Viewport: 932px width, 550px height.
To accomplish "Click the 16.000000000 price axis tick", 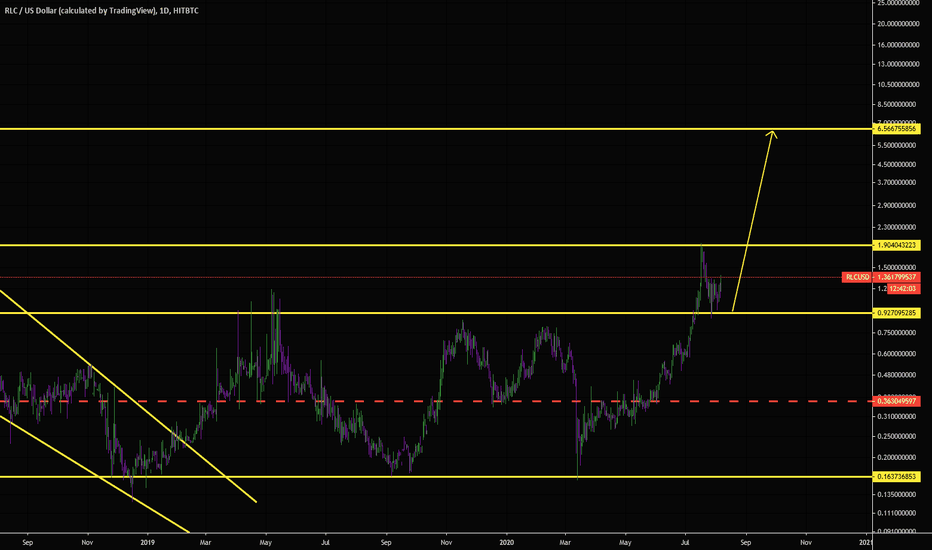I will pos(899,45).
